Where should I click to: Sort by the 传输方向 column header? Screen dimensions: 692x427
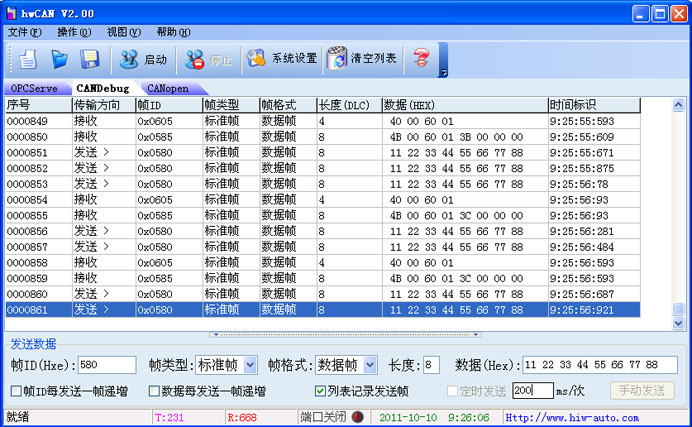click(104, 105)
